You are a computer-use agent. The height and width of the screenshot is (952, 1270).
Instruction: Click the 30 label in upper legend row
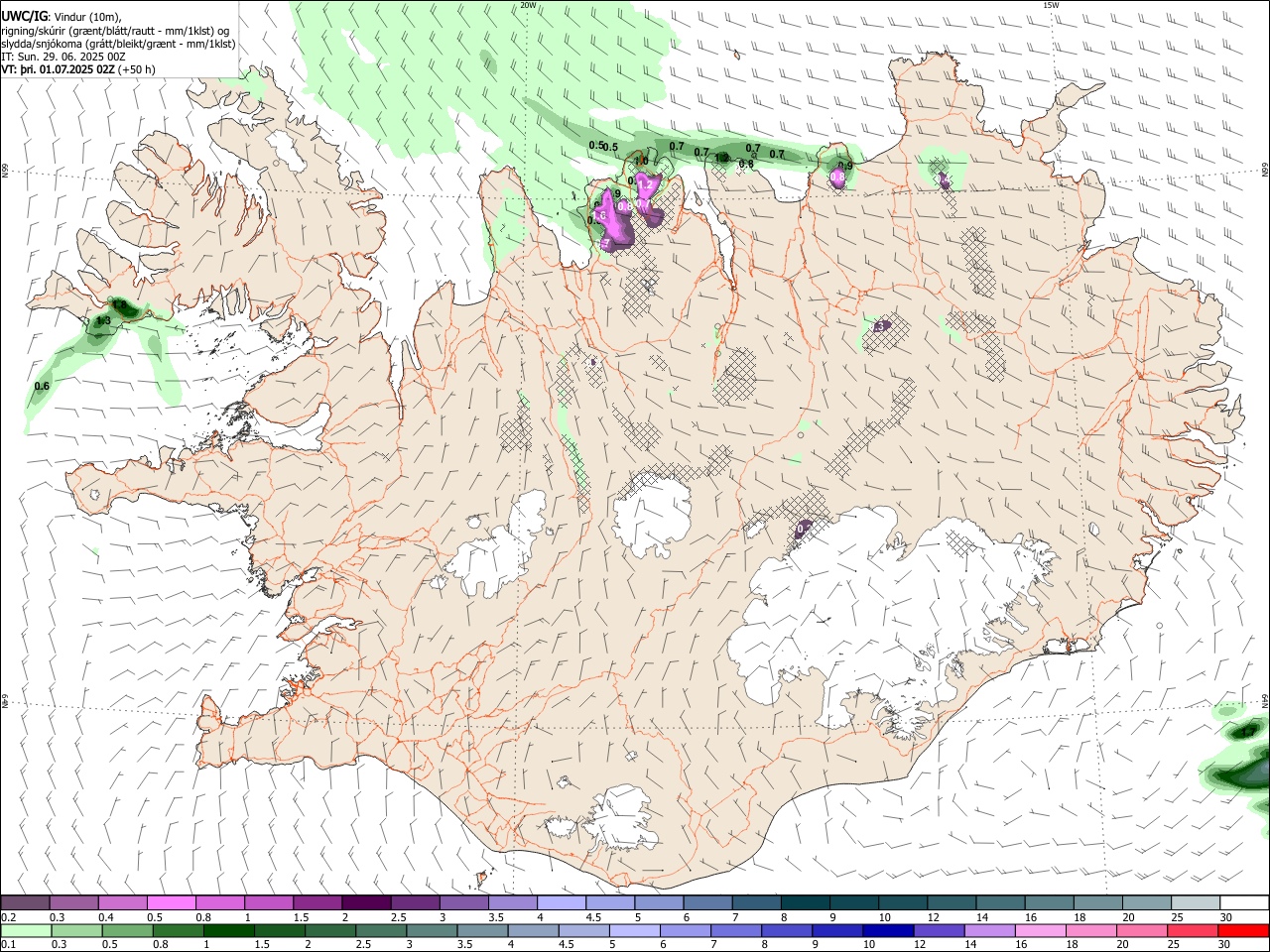click(1225, 917)
